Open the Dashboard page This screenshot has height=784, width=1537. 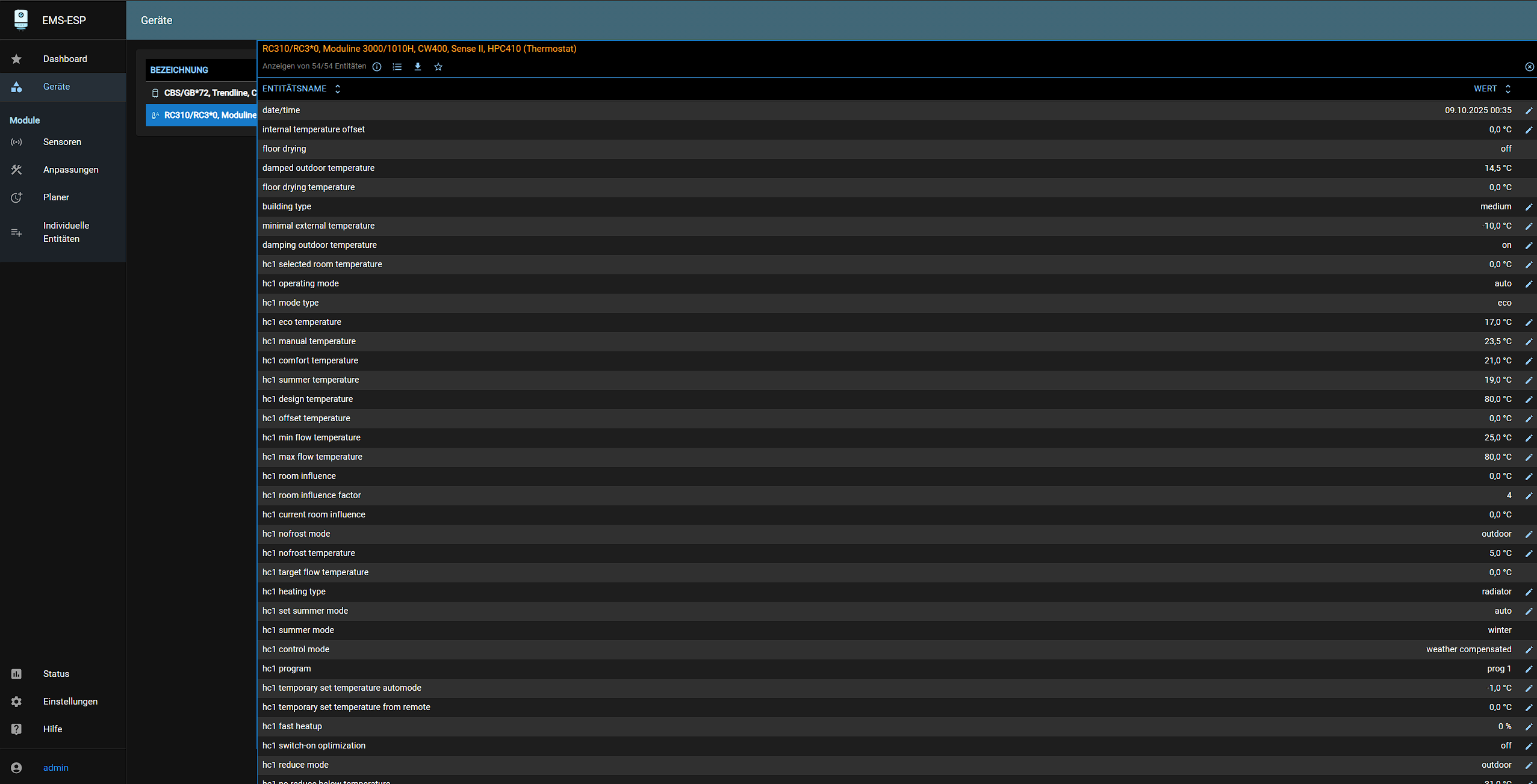[63, 59]
